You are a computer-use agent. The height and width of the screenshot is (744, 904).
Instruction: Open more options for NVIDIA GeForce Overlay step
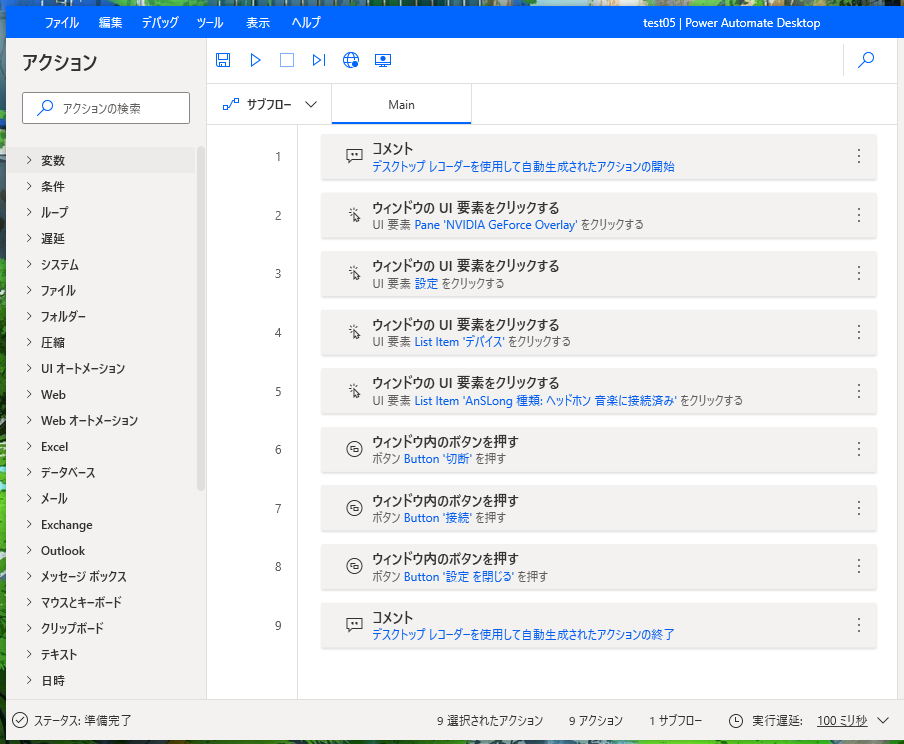point(858,215)
